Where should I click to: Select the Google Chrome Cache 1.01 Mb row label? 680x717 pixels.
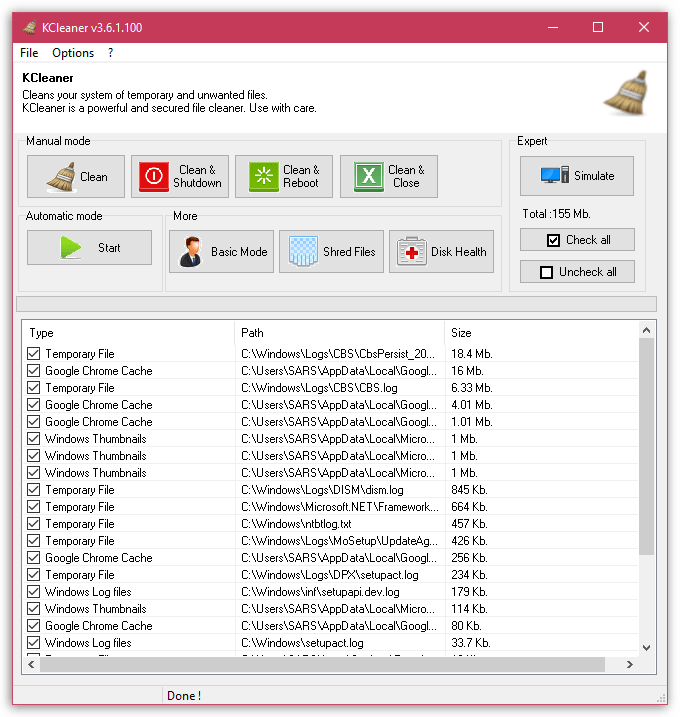[99, 422]
